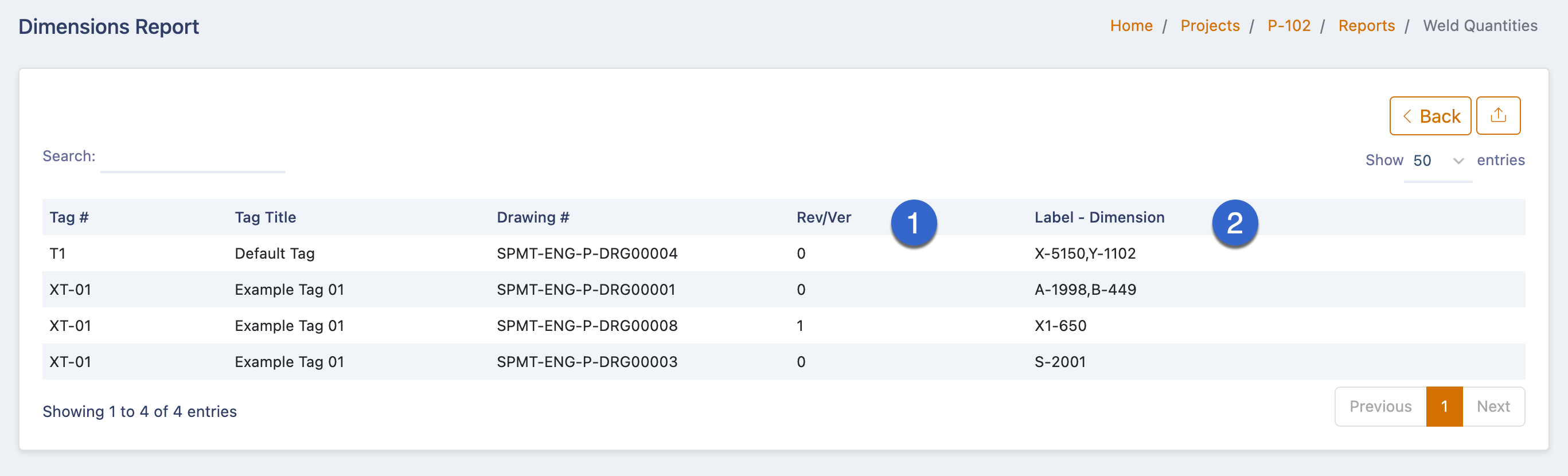1568x476 pixels.
Task: Select Rev/Ver value 1 in DRG00008 row
Action: [x=800, y=326]
